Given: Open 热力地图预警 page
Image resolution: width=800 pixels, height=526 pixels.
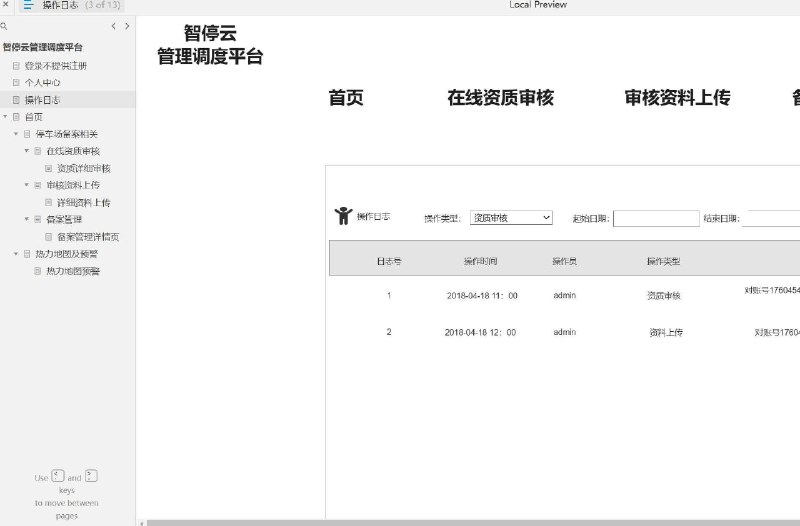Looking at the screenshot, I should pyautogui.click(x=73, y=271).
